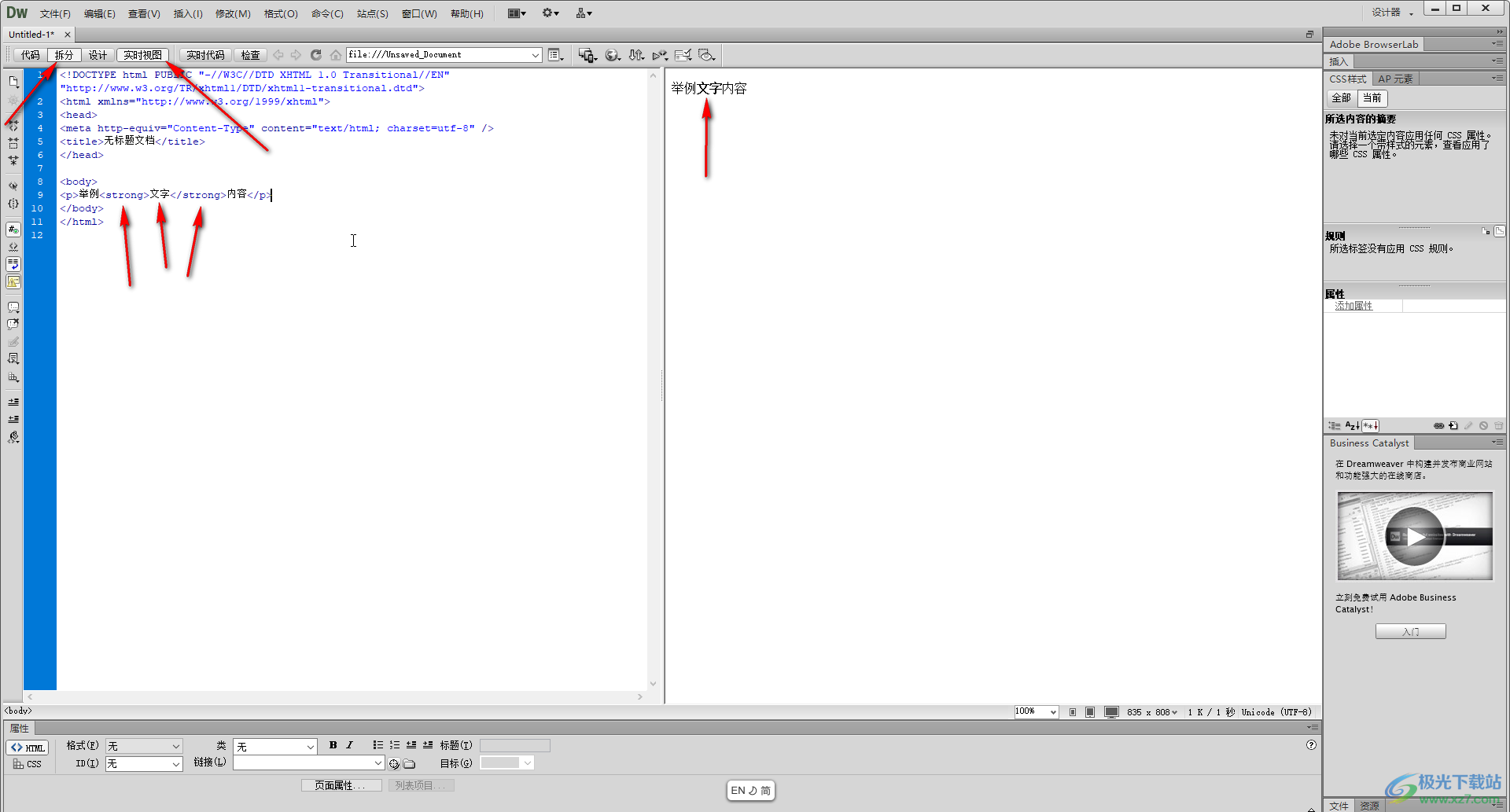Viewport: 1510px width, 812px height.
Task: Expand the 类 class dropdown
Action: tap(275, 746)
